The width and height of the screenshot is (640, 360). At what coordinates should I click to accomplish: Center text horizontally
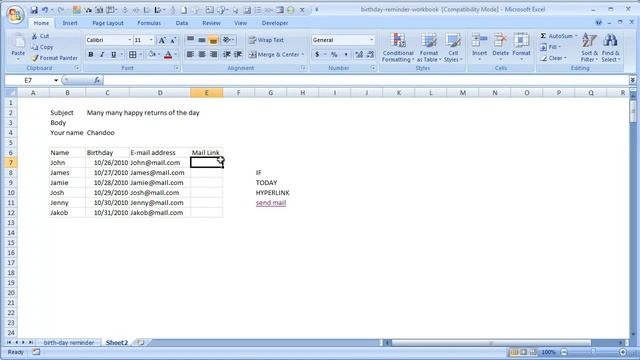tap(202, 54)
